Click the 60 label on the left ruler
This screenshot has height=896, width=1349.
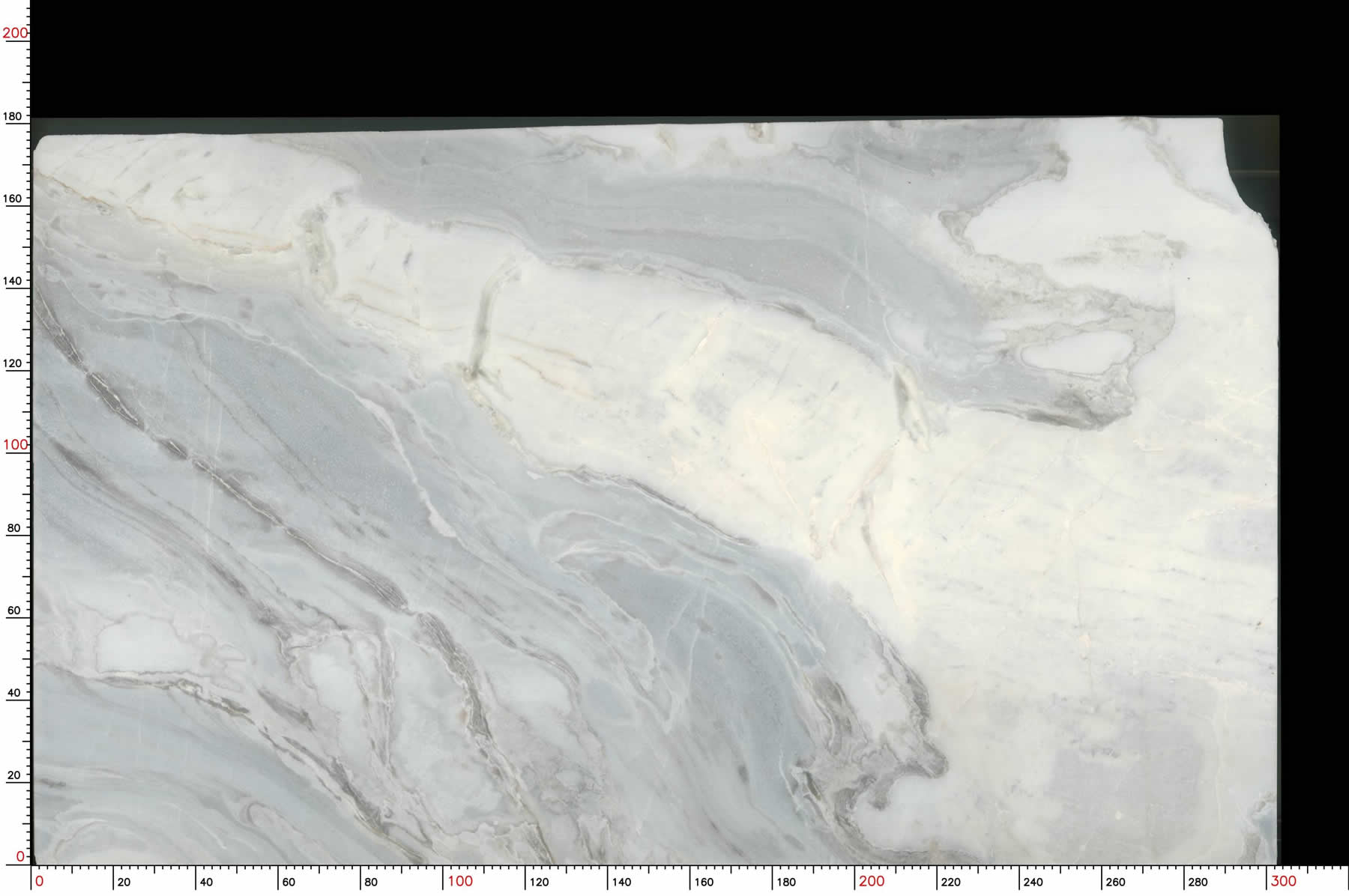pos(13,610)
